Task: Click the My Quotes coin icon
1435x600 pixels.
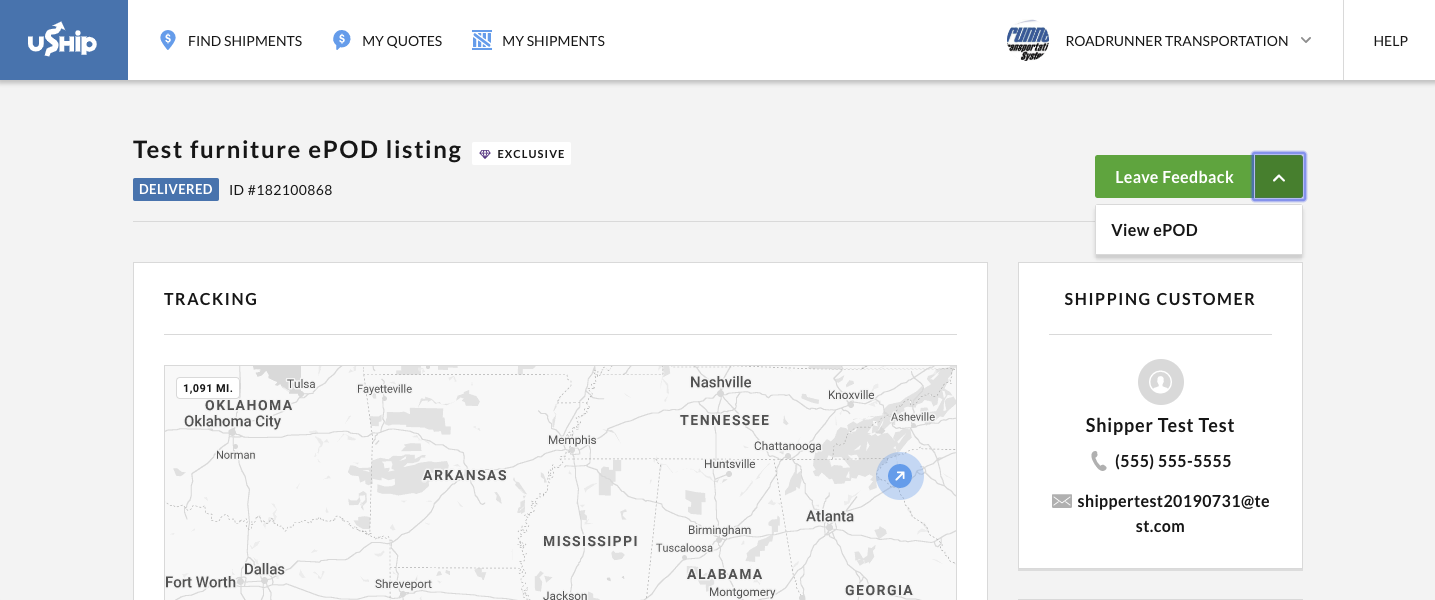Action: click(341, 39)
